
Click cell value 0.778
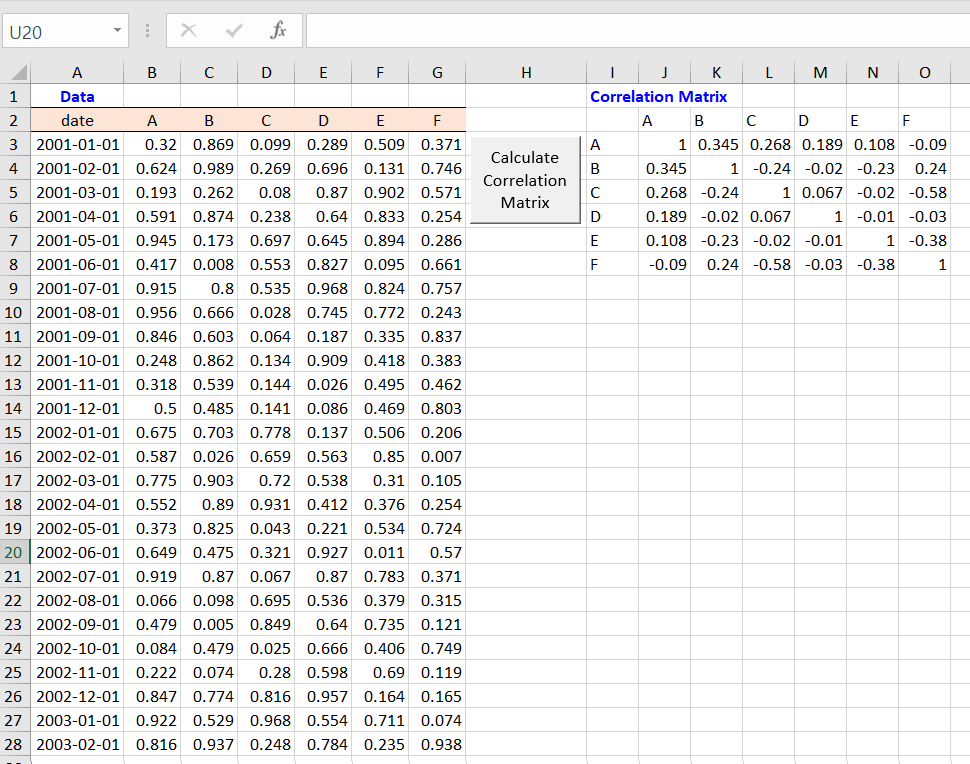click(266, 432)
